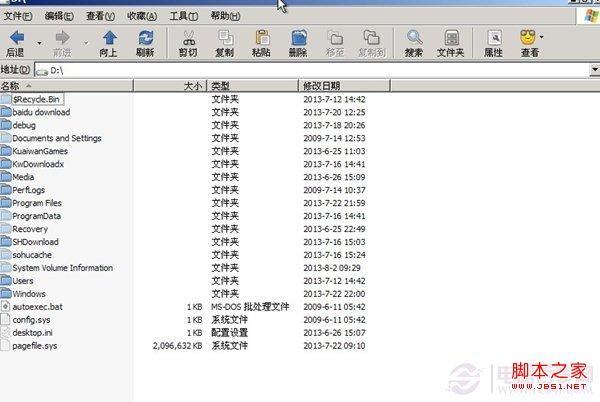Viewport: 600px width, 402px height.
Task: Select the KwDownloadx folder
Action: [x=38, y=164]
